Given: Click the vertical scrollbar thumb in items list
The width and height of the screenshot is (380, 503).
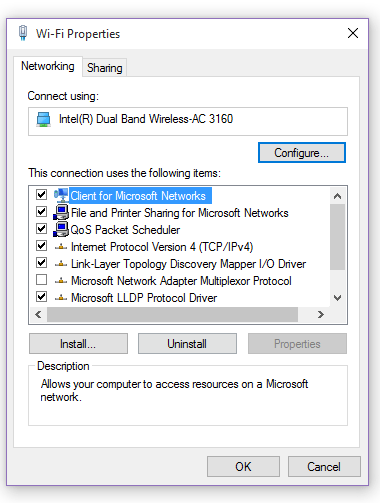Looking at the screenshot, I should pos(337,237).
